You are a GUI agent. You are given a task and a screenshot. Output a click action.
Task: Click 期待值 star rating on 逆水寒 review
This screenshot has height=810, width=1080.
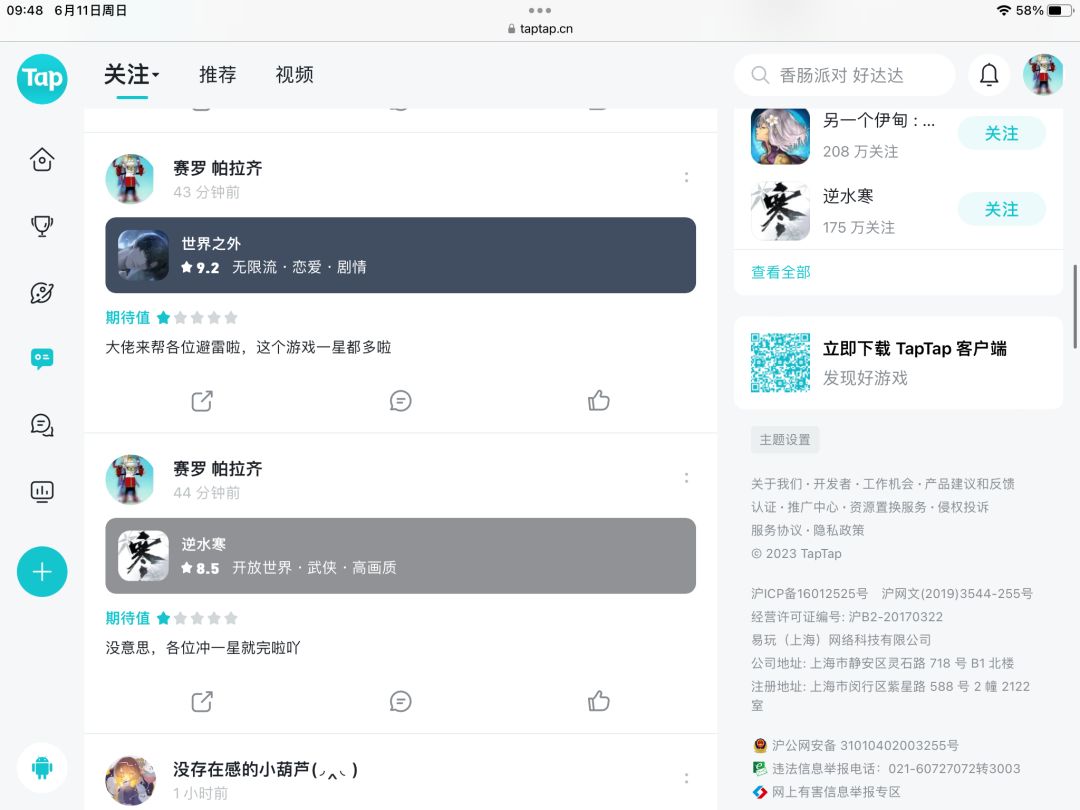(x=197, y=618)
